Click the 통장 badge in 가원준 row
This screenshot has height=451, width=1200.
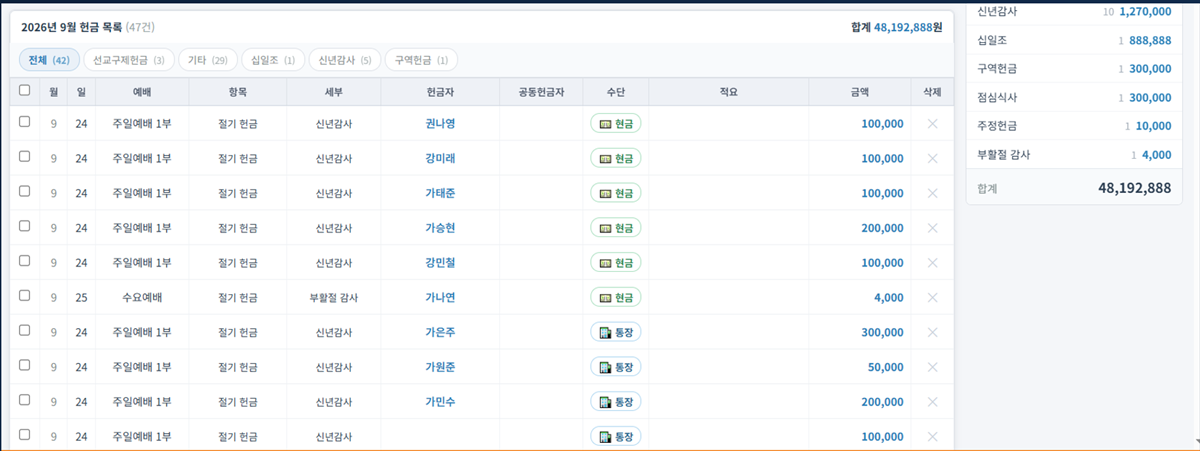click(x=615, y=367)
